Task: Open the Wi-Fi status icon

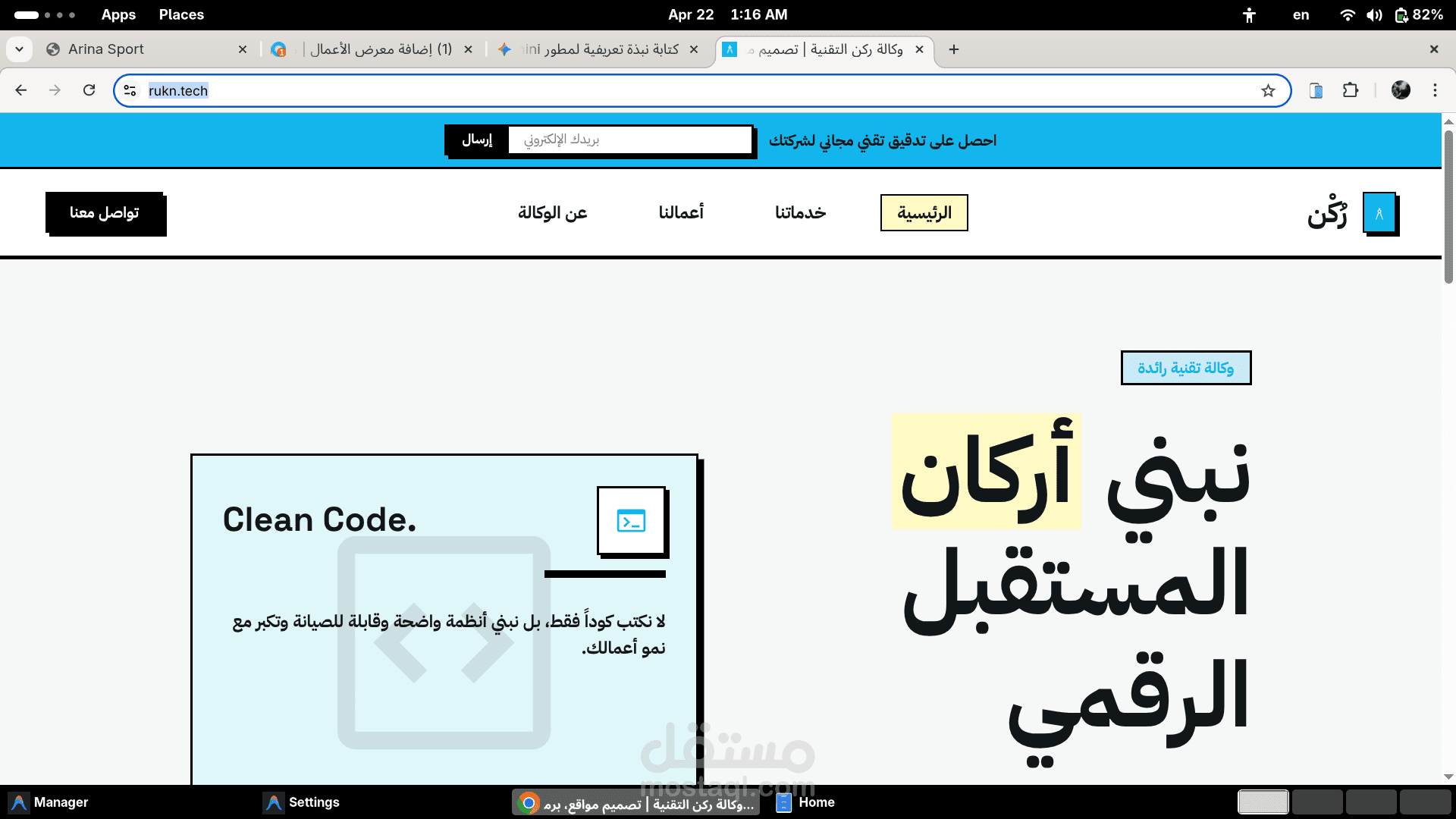Action: tap(1348, 14)
